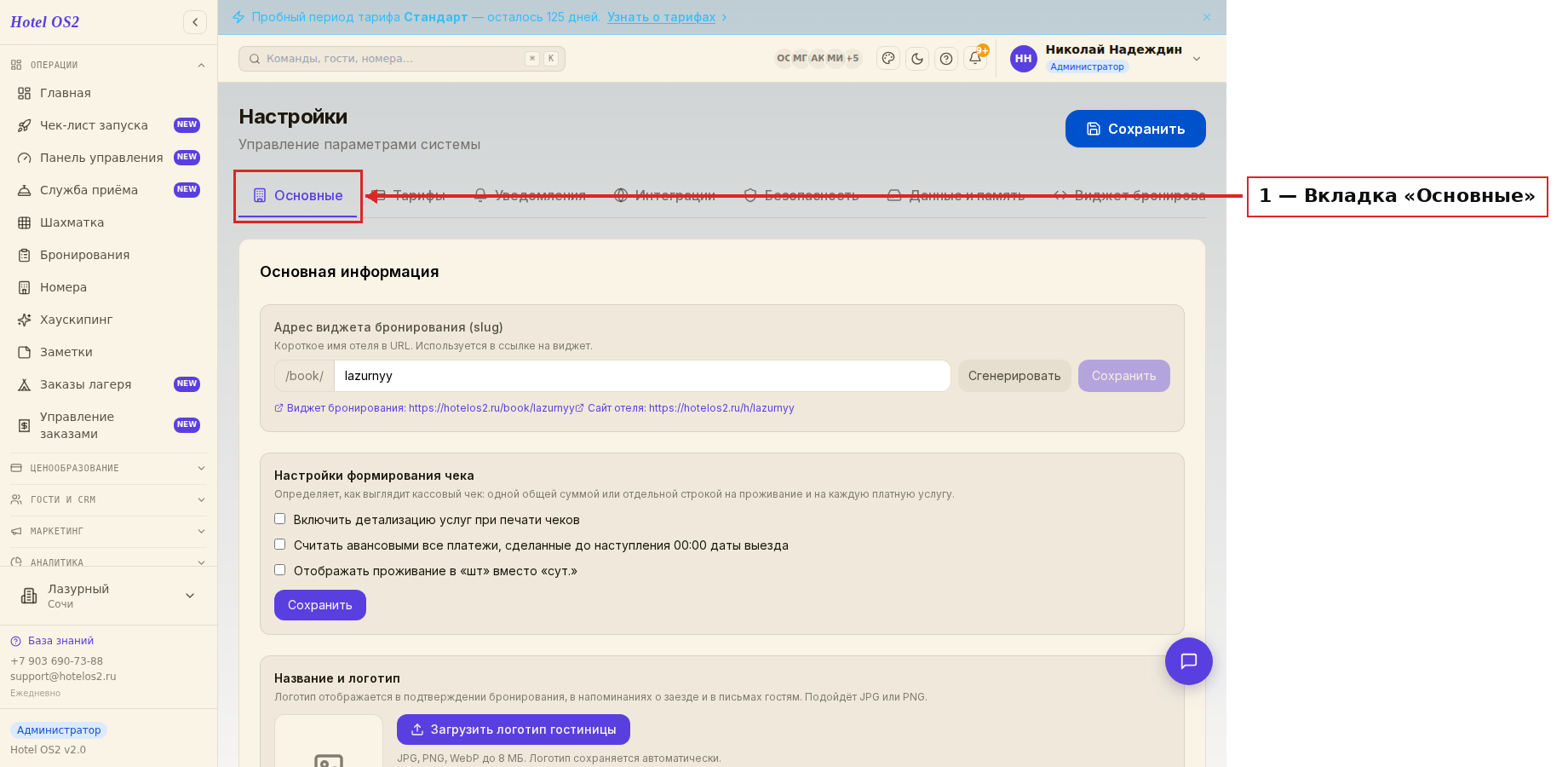This screenshot has width=1568, height=767.
Task: Open the color theme palette icon
Action: point(888,59)
